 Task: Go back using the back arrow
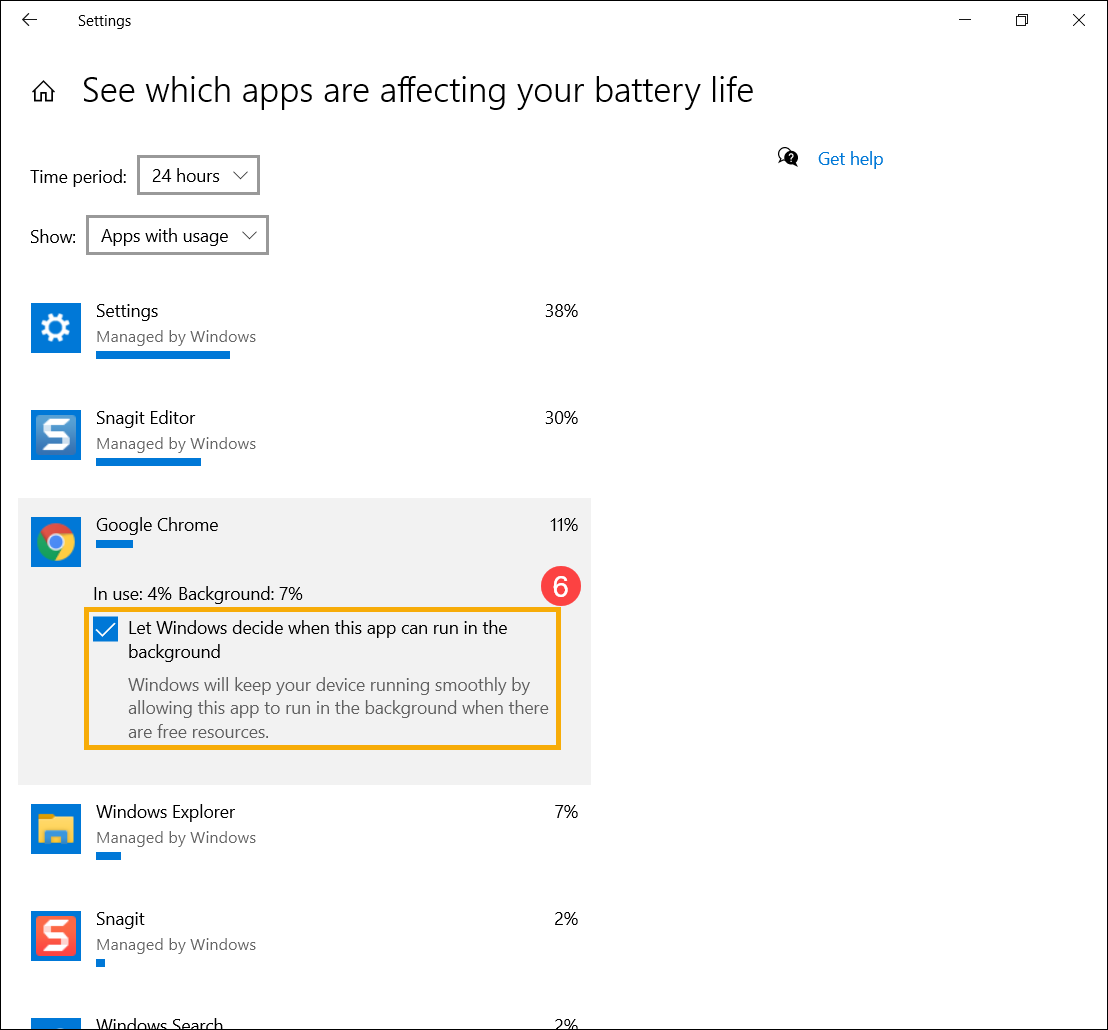tap(29, 20)
